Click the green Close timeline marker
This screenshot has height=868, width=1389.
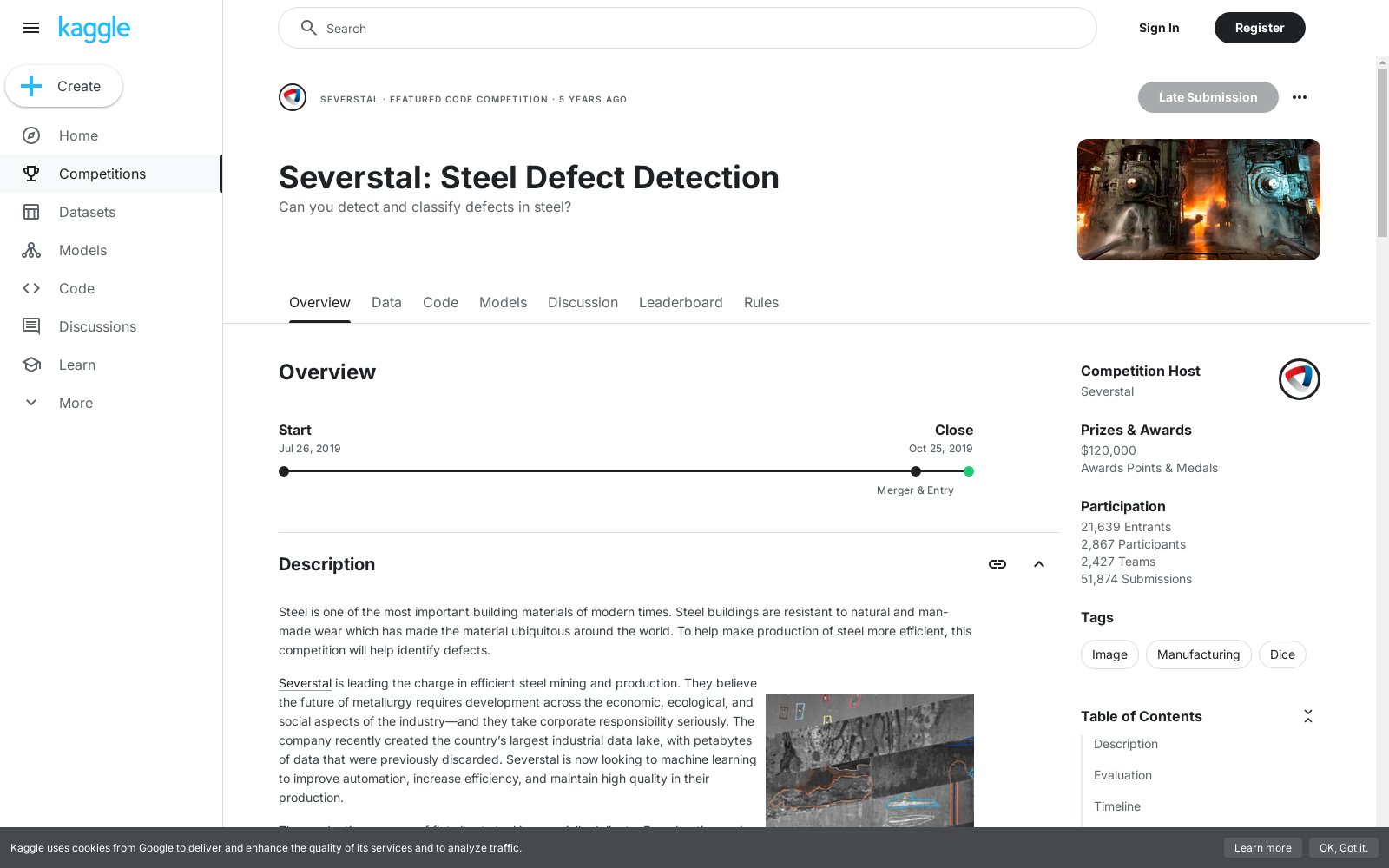click(x=969, y=471)
